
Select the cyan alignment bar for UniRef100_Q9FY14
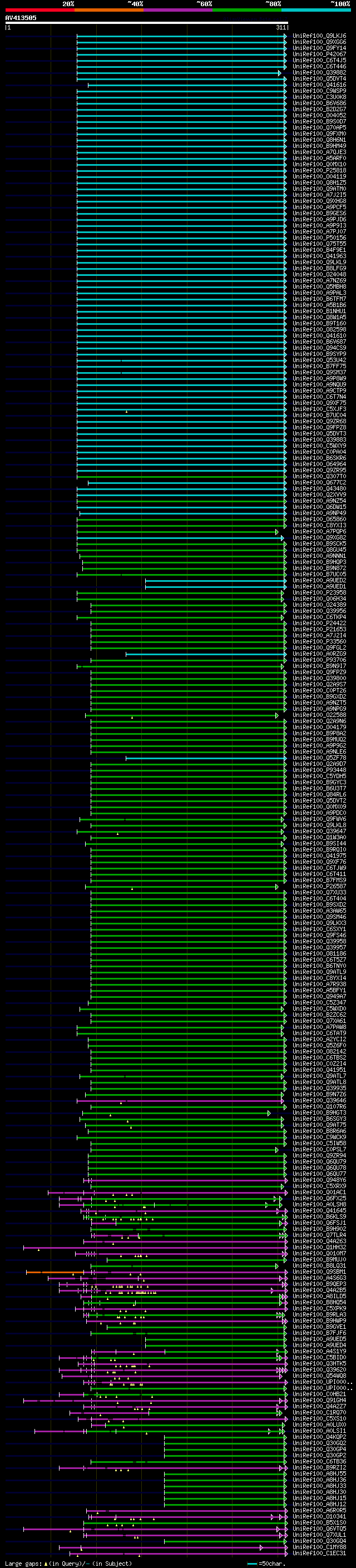(x=181, y=48)
